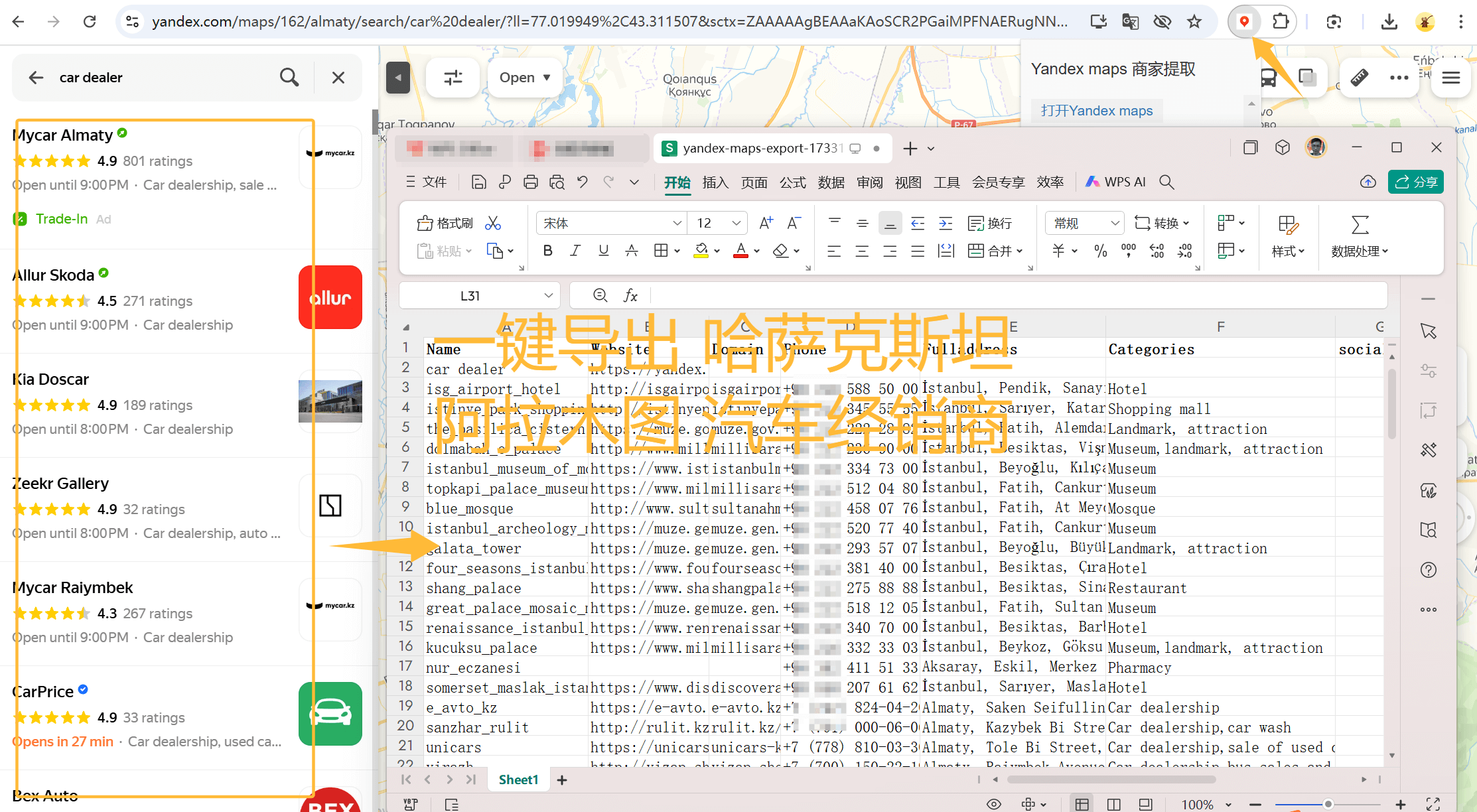Increase font size with A+ icon
Viewport: 1477px width, 812px height.
[x=766, y=223]
